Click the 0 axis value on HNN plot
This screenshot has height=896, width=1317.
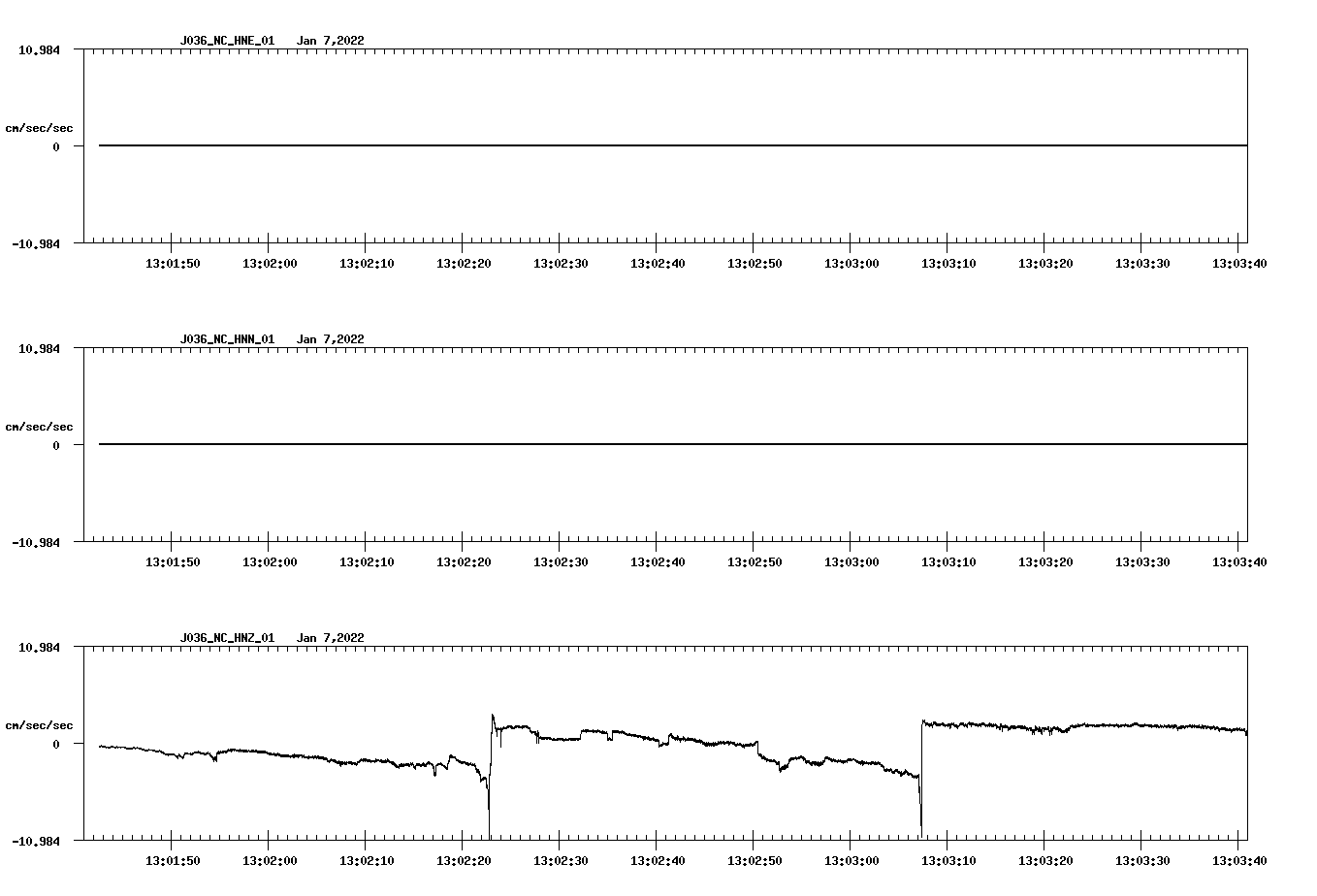pyautogui.click(x=56, y=446)
